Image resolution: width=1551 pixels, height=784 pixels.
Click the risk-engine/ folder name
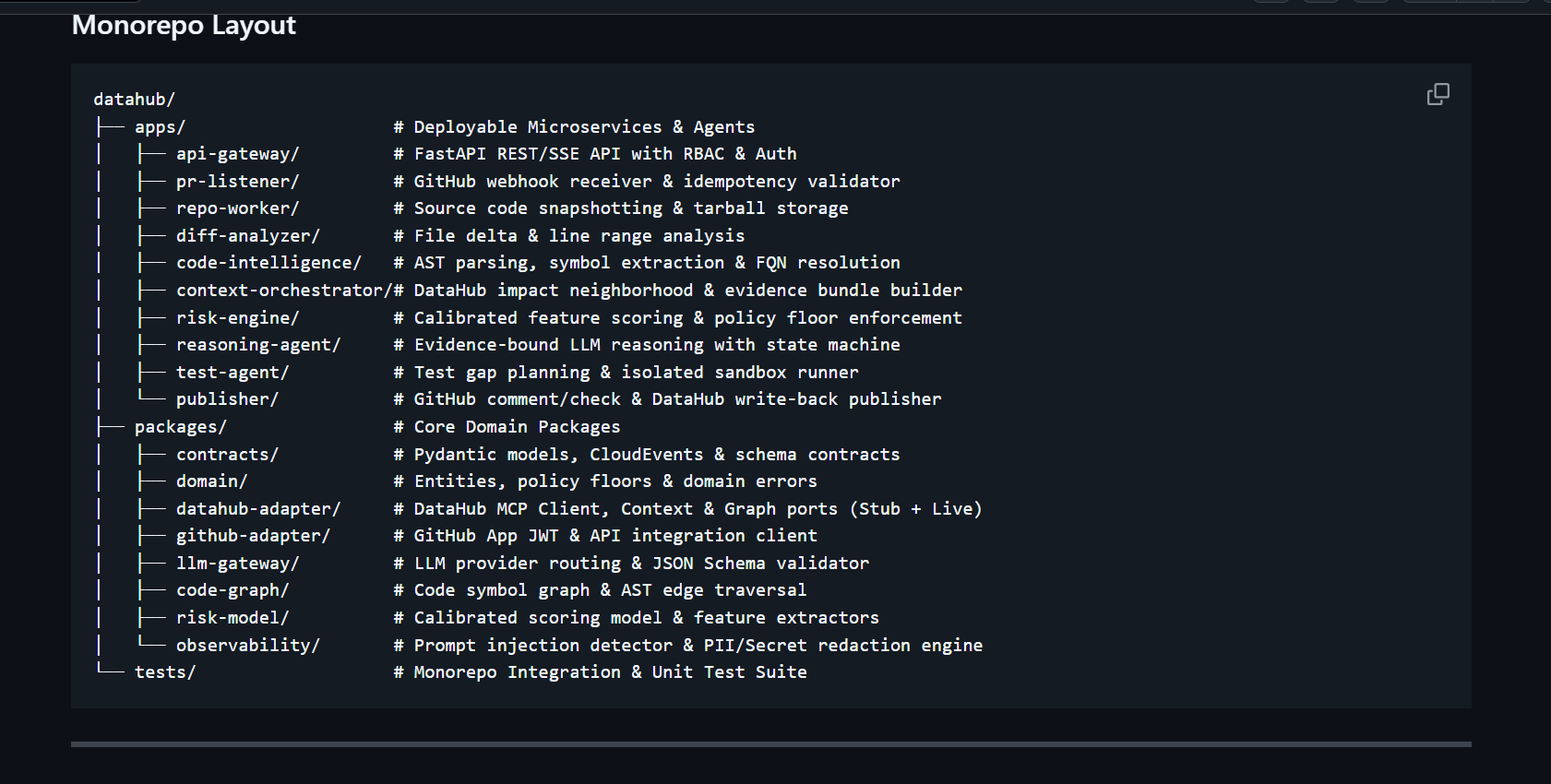(237, 318)
